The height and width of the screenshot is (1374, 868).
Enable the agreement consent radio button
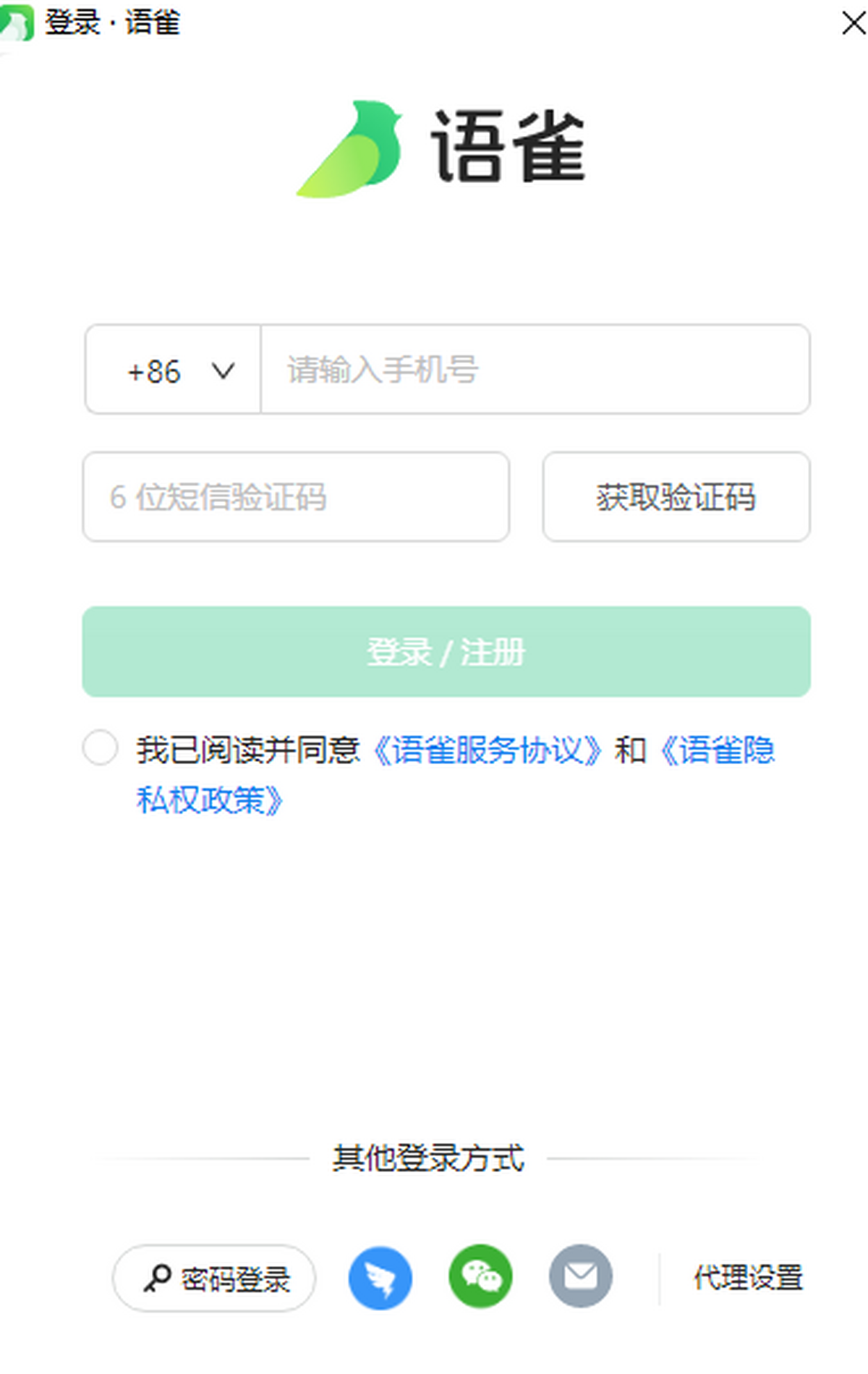(x=101, y=750)
